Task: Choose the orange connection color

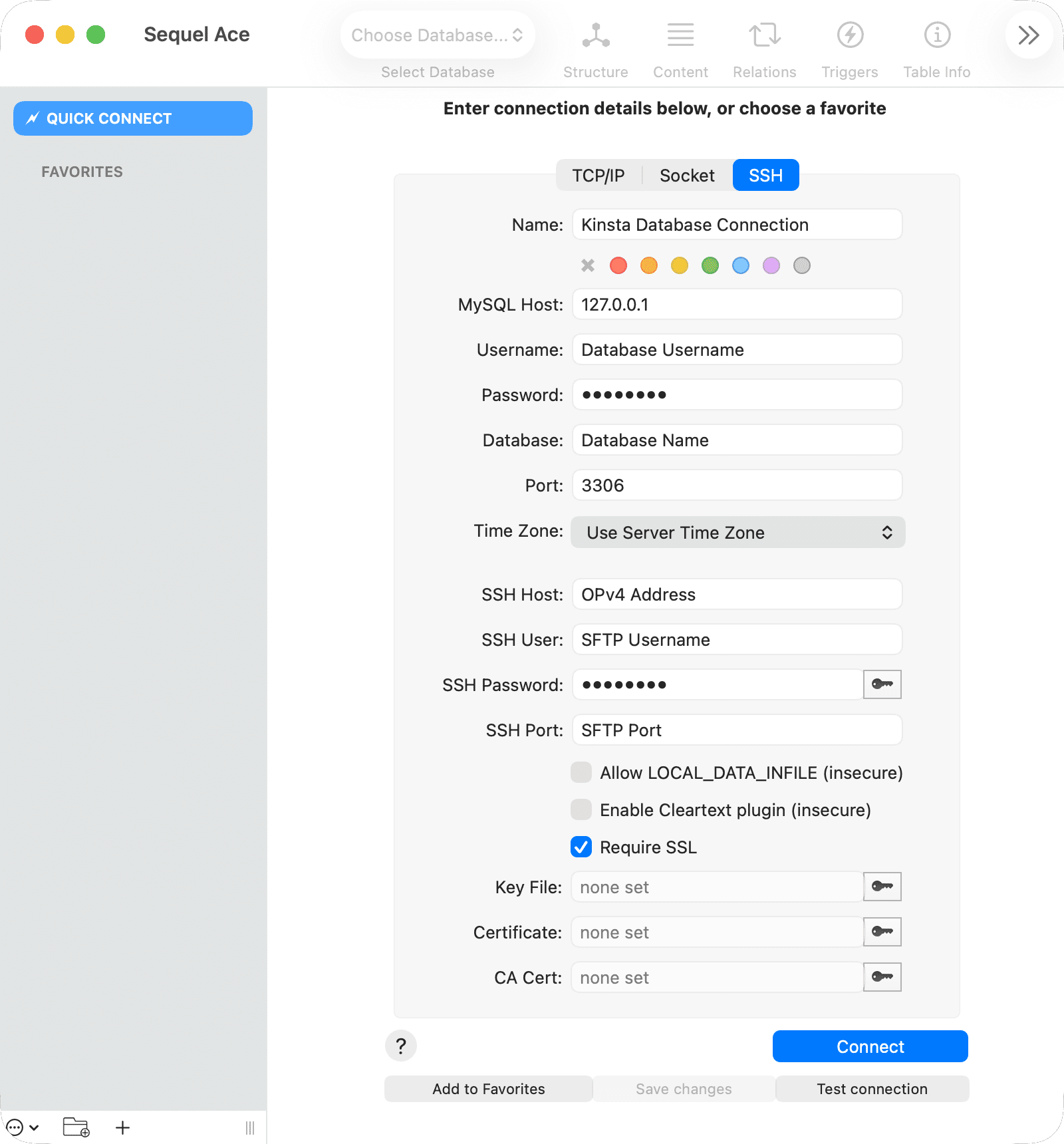Action: [649, 265]
